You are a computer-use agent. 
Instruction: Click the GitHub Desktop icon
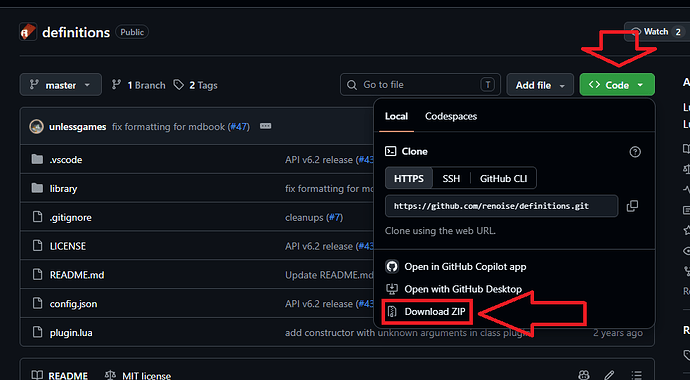[392, 289]
